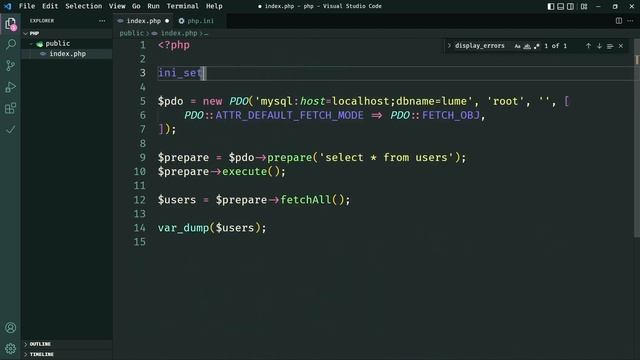This screenshot has height=360, width=640.
Task: Switch to the php.ini editor tab
Action: pyautogui.click(x=200, y=21)
